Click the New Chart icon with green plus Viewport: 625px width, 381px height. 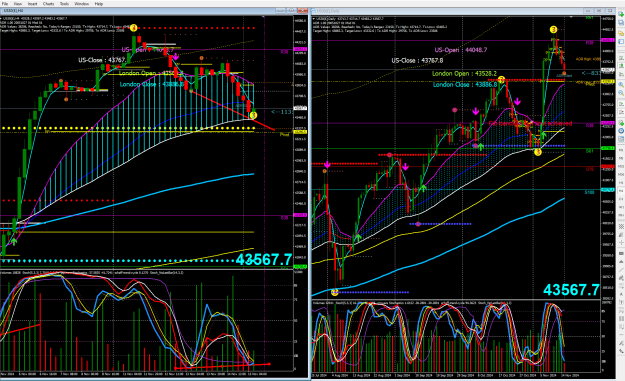coord(621,14)
